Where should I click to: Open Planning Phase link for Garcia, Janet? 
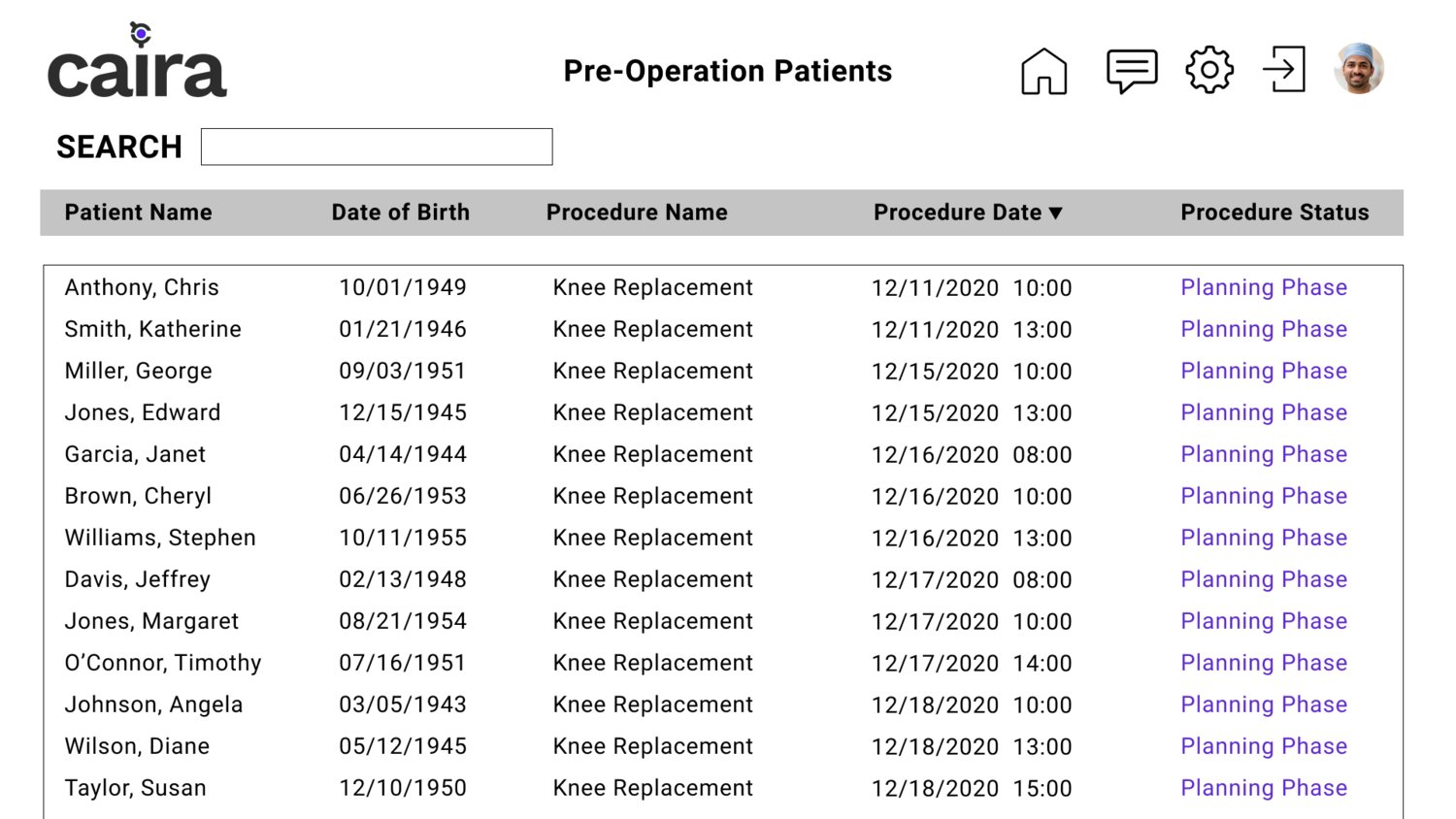pos(1264,454)
